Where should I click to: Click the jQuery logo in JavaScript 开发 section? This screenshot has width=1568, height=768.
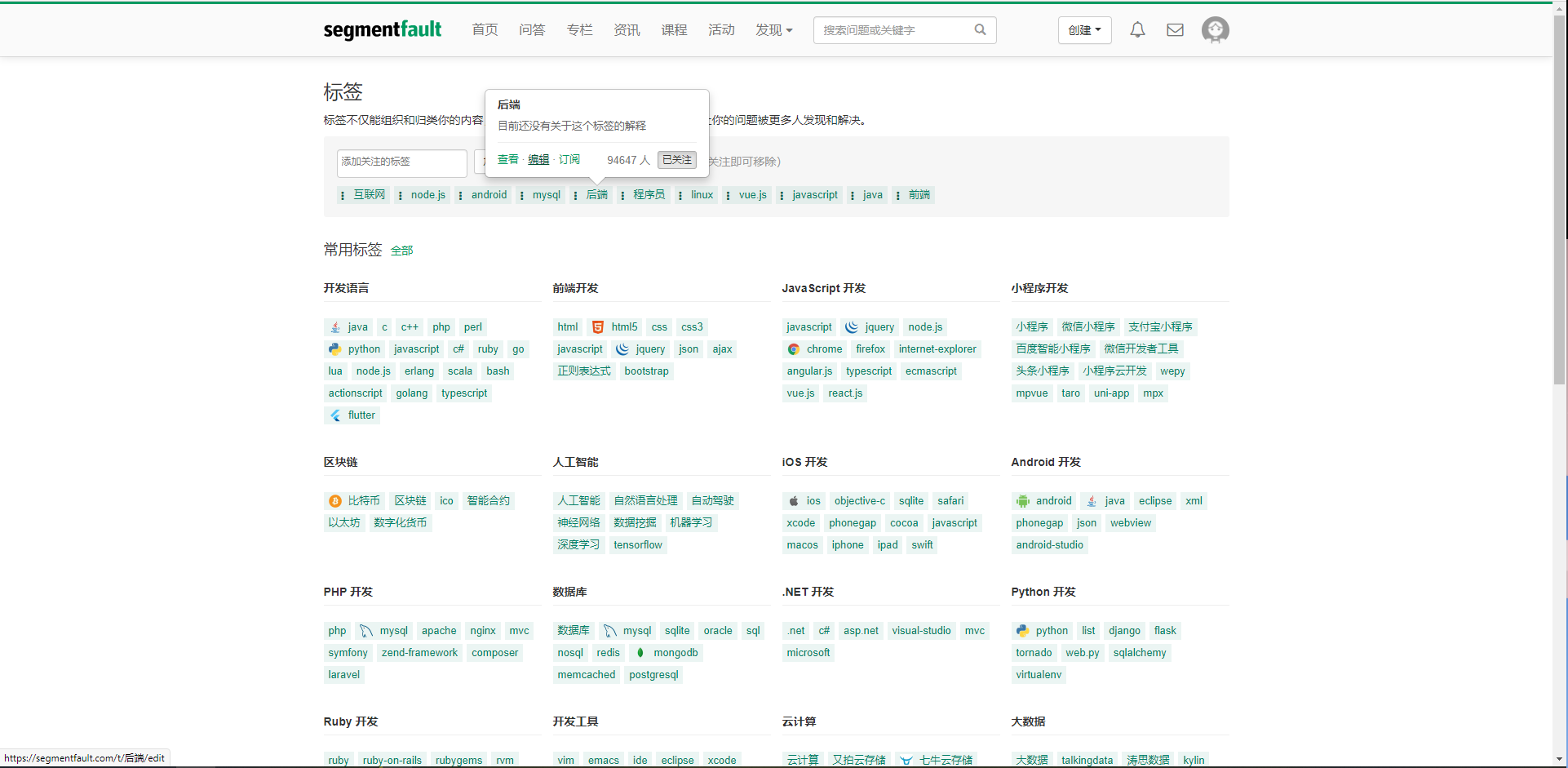852,327
